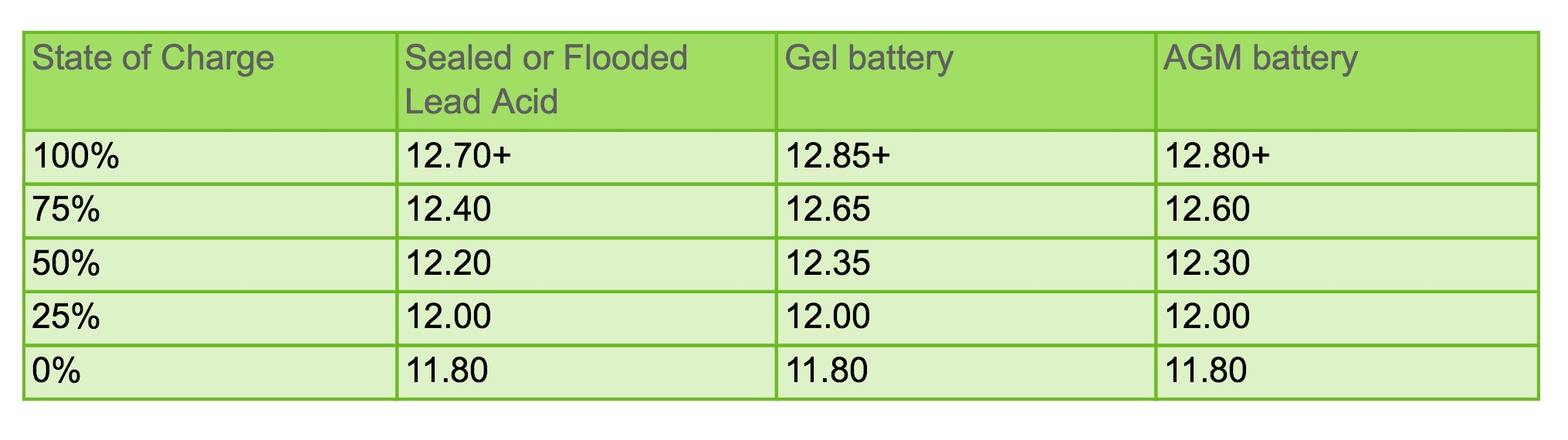Select the AGM battery header cell
1568x440 pixels.
[x=1347, y=81]
